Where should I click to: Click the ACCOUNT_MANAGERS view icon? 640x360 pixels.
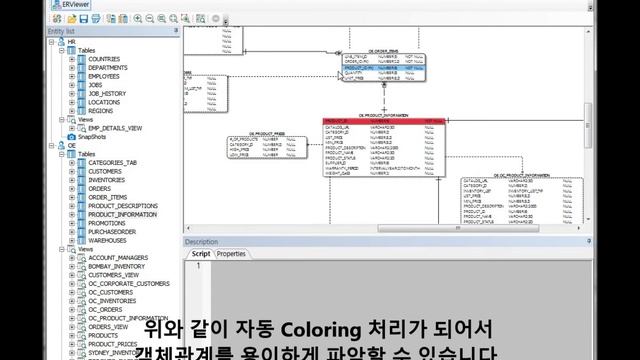(x=82, y=258)
